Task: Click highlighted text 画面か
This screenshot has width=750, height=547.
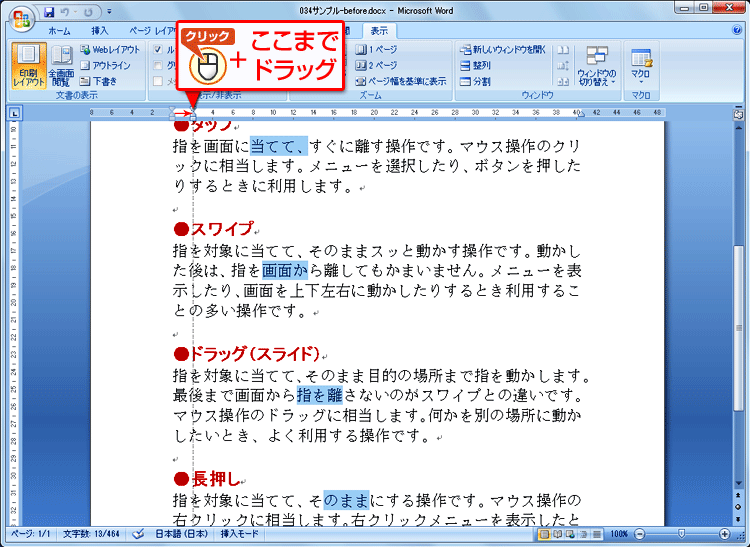Action: pos(285,270)
